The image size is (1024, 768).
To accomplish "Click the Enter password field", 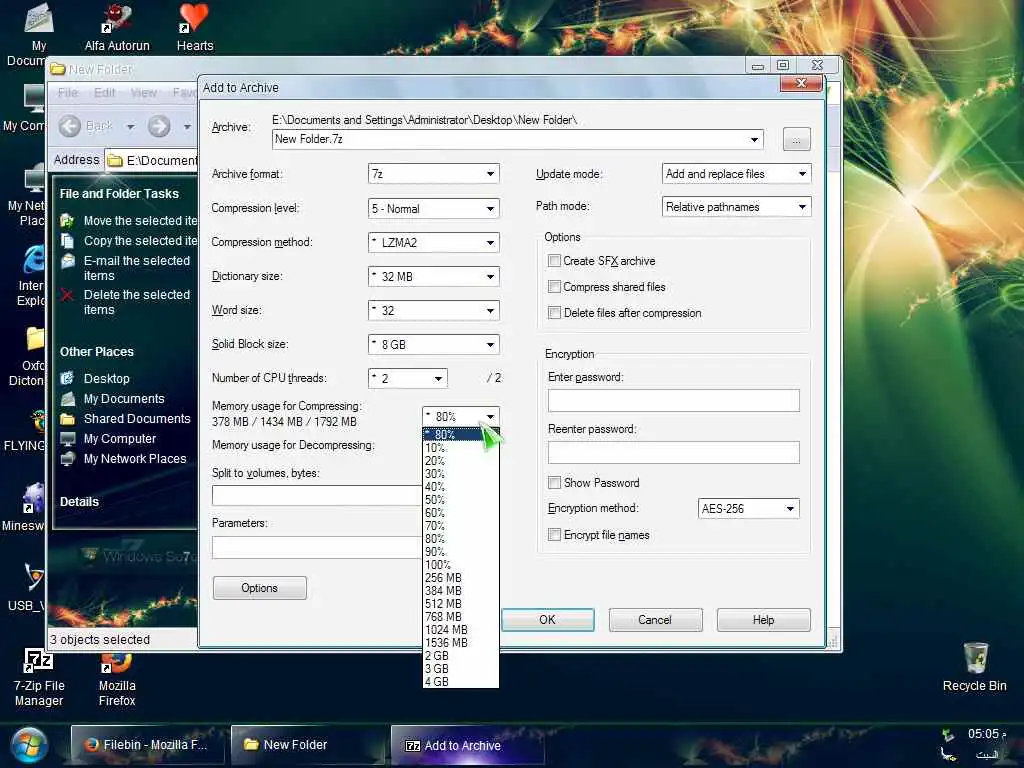I will pos(673,400).
